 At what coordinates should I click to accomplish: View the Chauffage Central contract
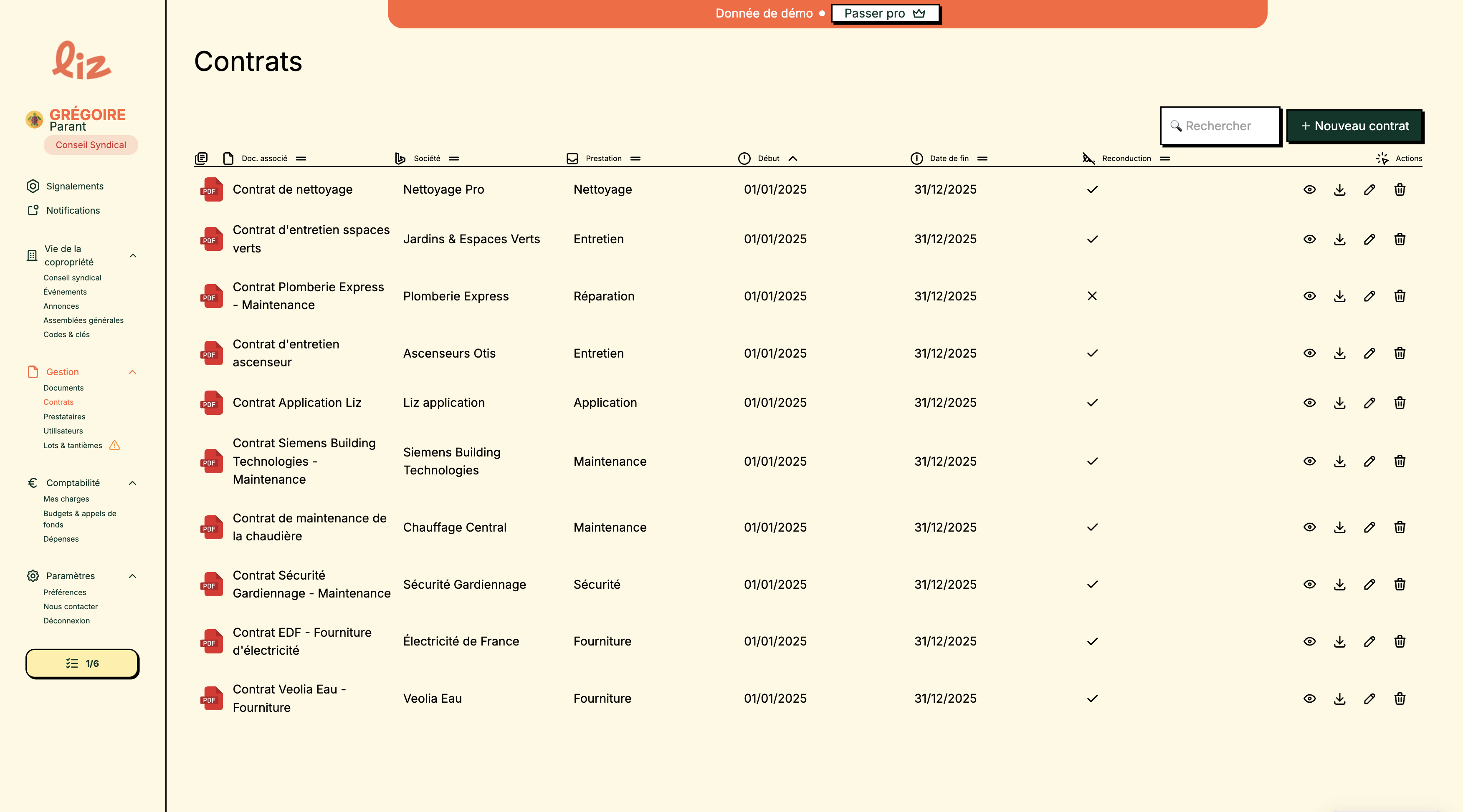pos(1309,527)
